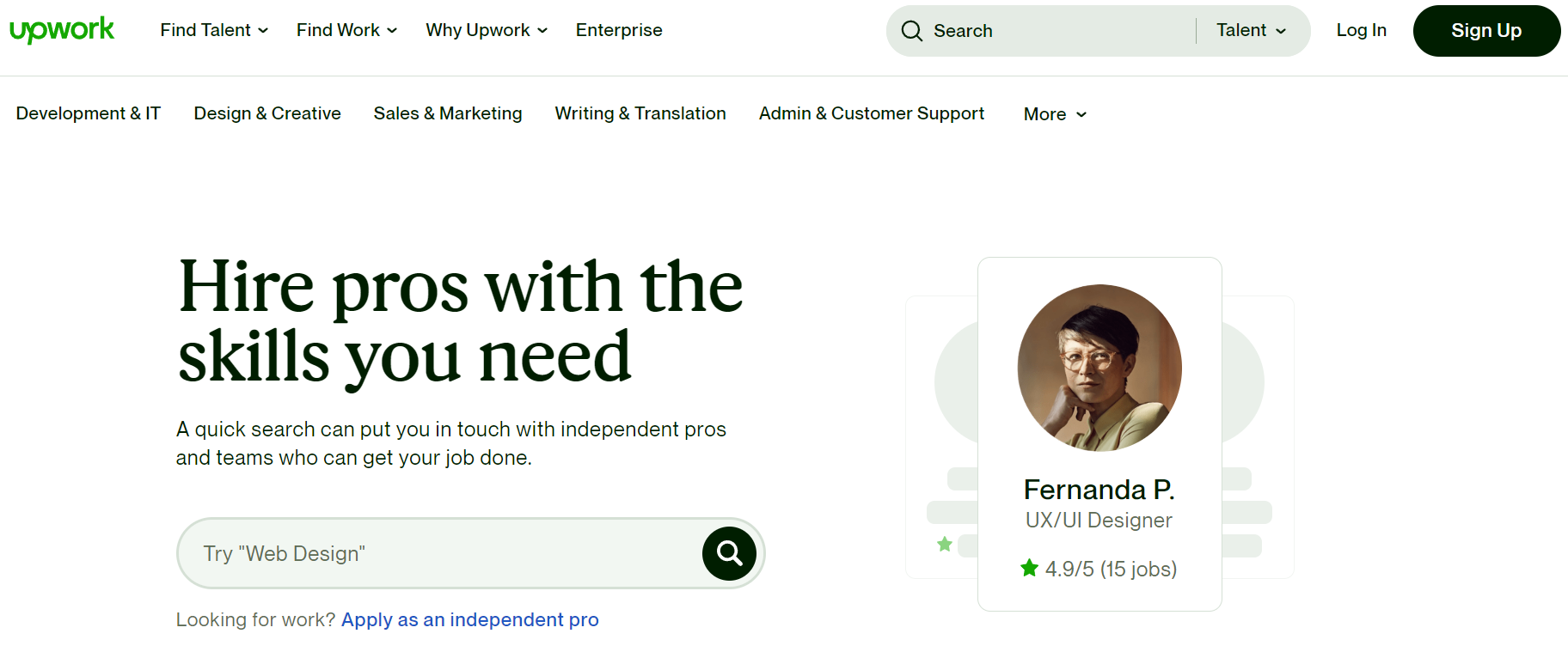Click the magnifying glass in the top search bar
1568x658 pixels.
pos(911,30)
